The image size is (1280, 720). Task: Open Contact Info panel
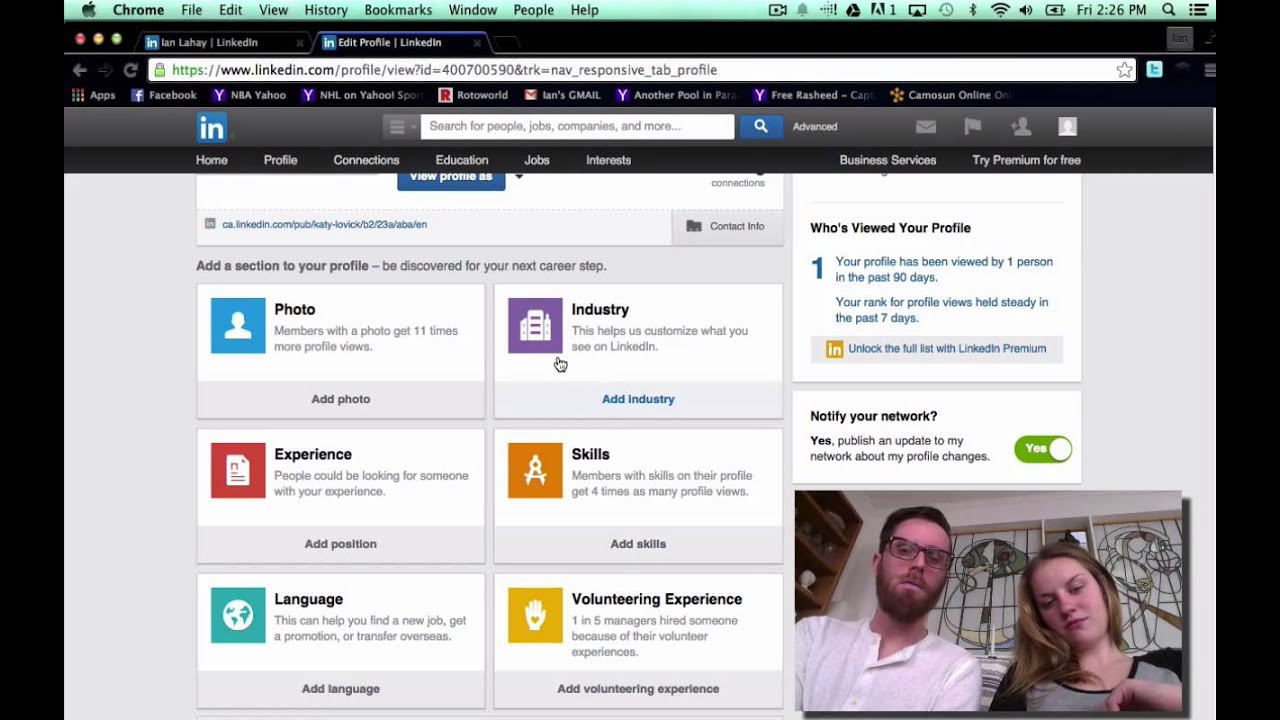727,226
